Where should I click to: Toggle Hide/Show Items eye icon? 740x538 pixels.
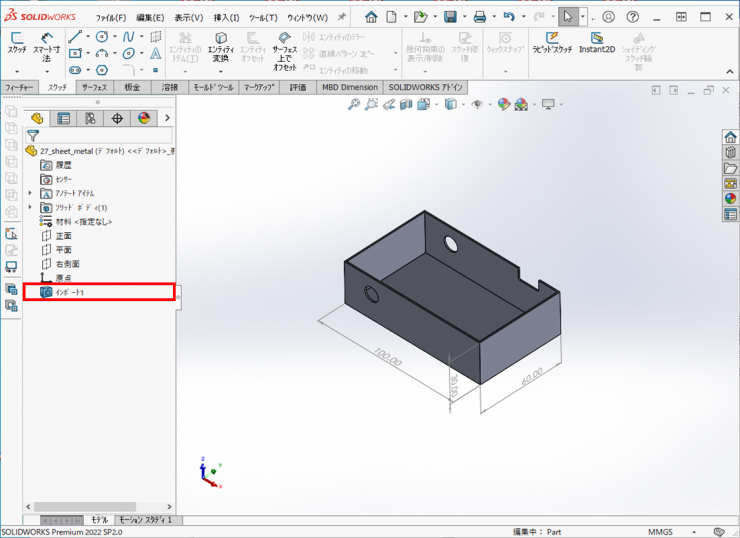pos(477,104)
